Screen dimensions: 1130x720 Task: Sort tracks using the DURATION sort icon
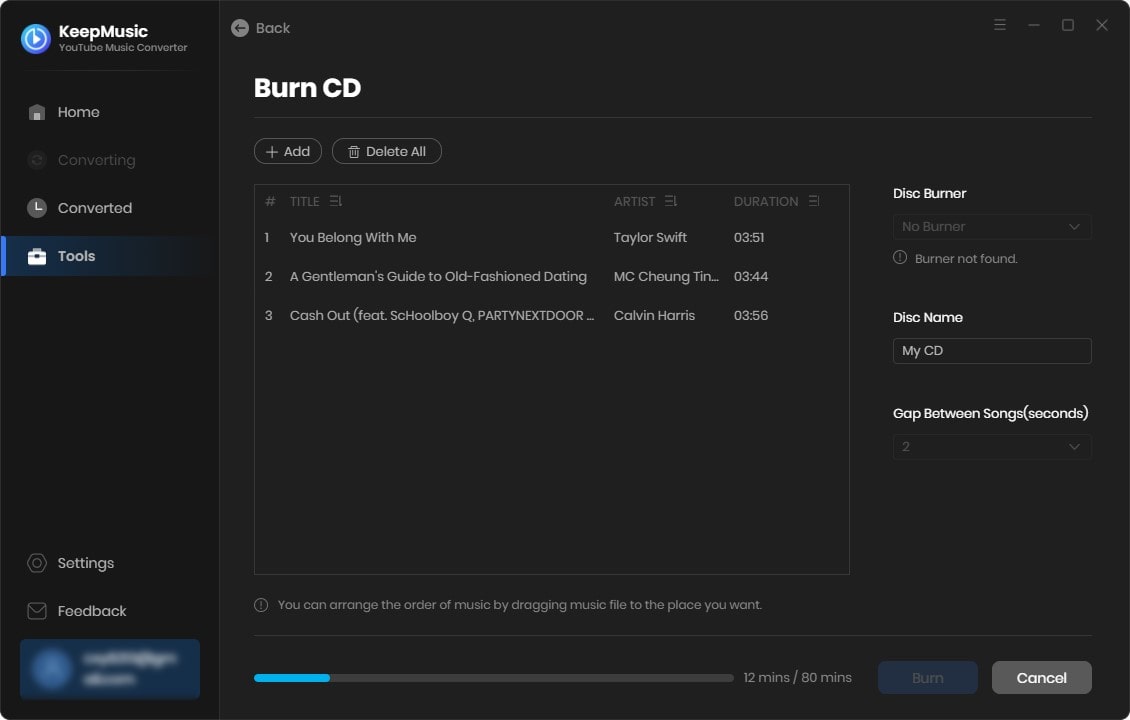[814, 201]
